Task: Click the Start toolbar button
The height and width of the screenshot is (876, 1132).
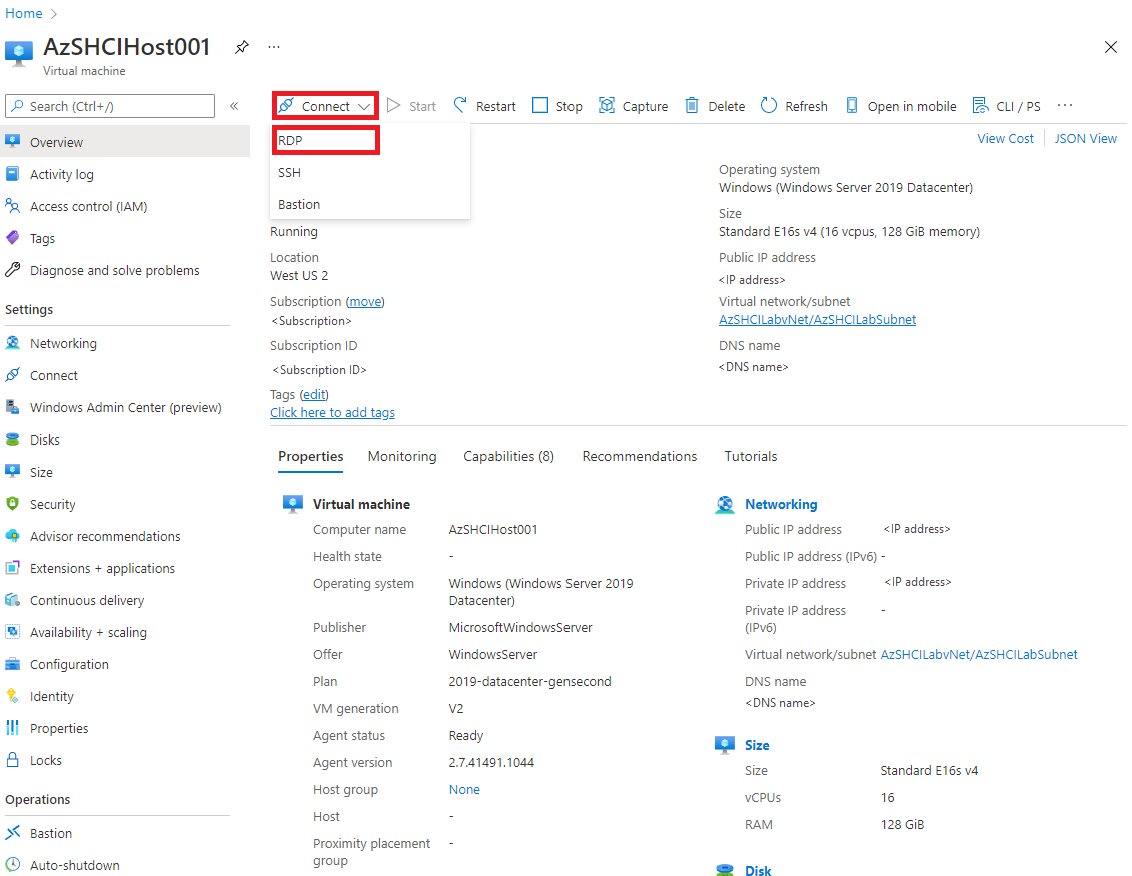Action: tap(412, 106)
